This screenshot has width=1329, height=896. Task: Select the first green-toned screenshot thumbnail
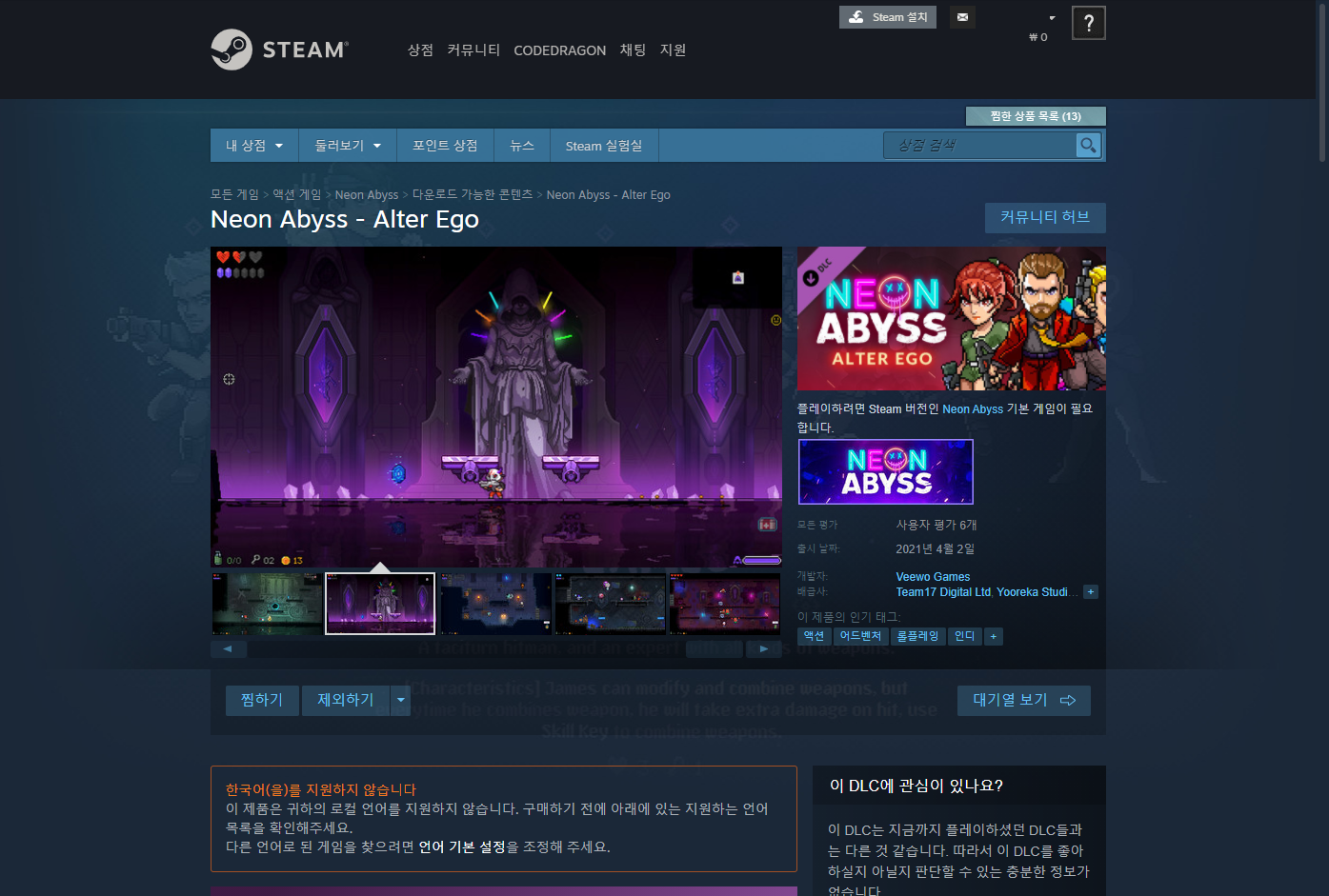[x=268, y=604]
